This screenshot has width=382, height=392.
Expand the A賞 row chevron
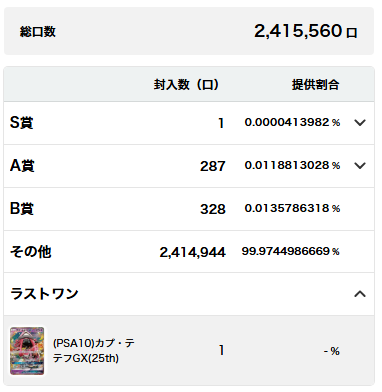pos(360,166)
